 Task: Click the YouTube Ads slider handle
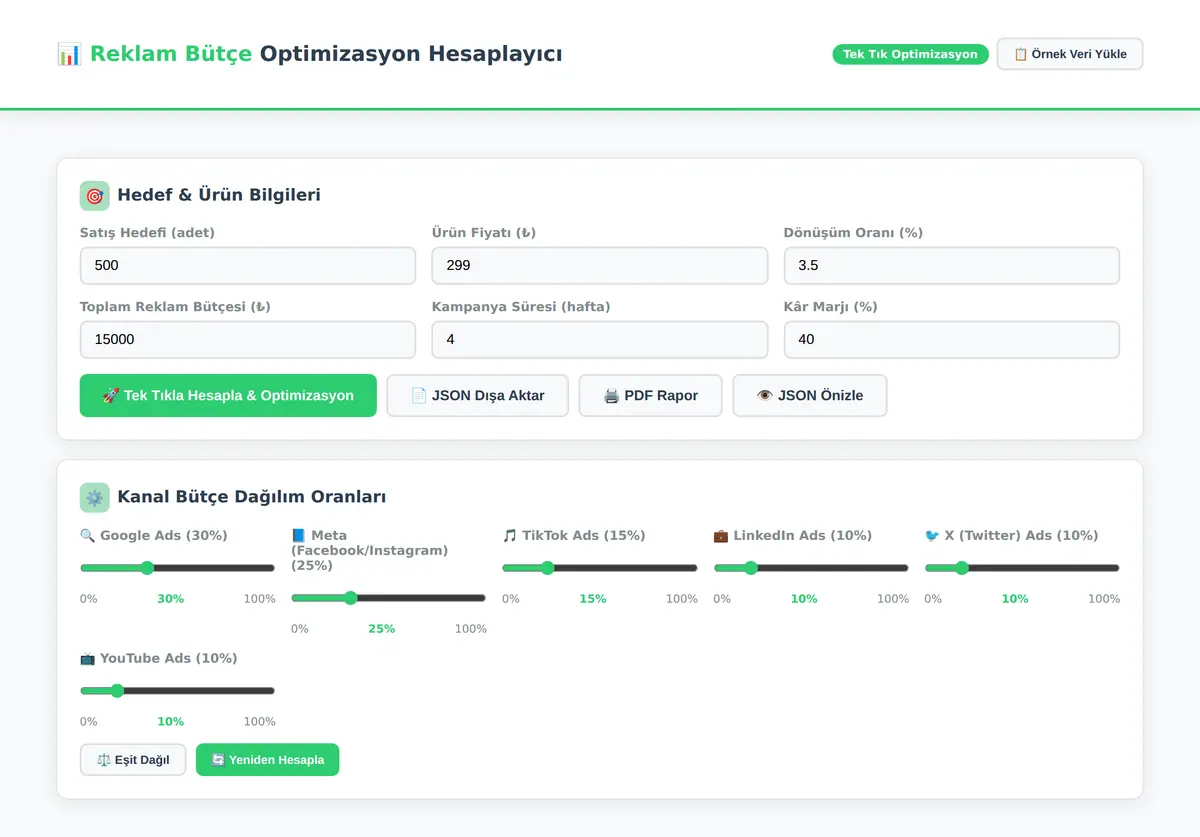(117, 691)
